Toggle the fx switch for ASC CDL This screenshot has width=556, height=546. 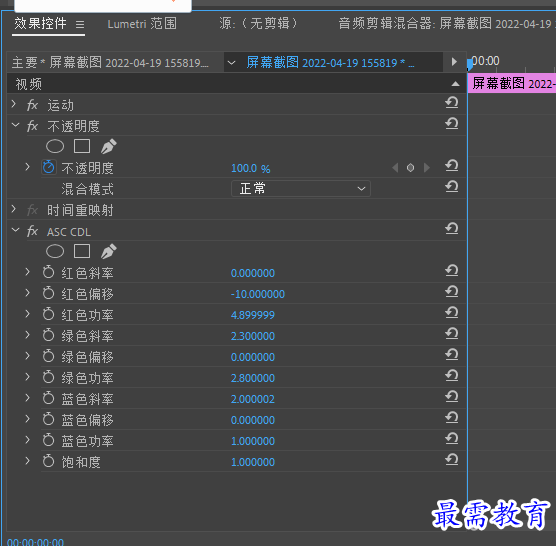[32, 231]
